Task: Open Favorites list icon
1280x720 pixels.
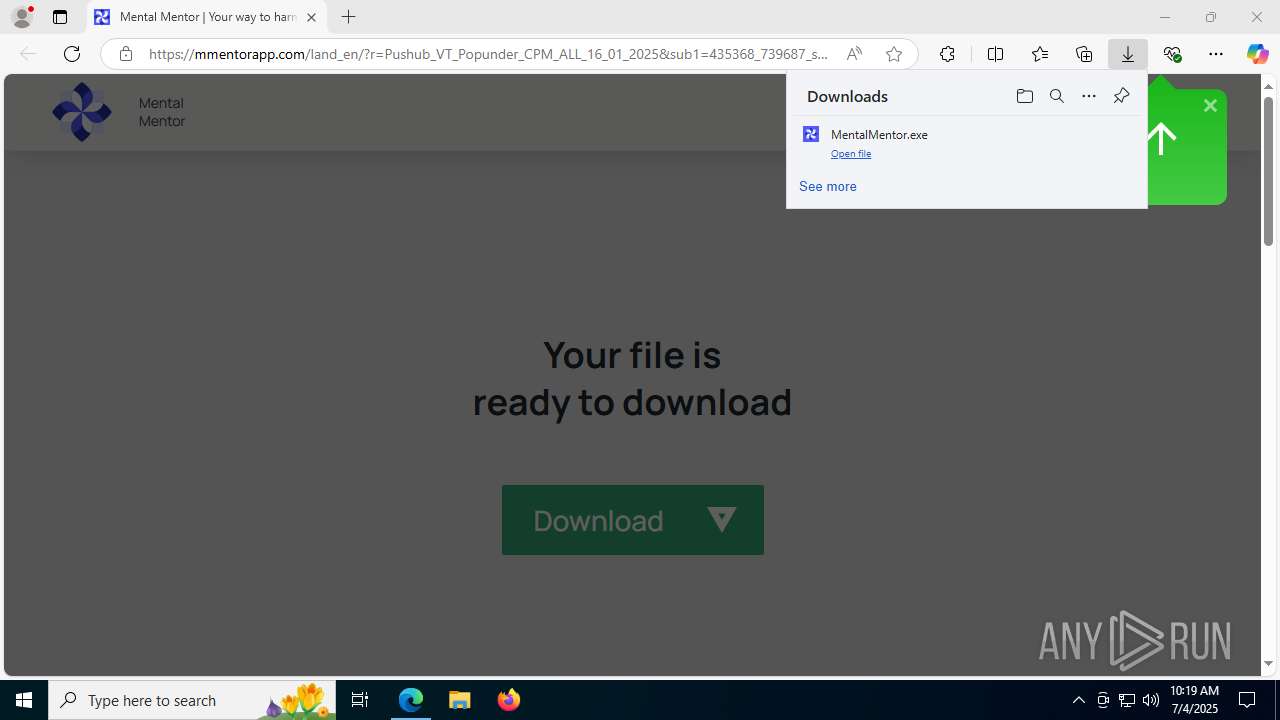Action: [x=1040, y=54]
